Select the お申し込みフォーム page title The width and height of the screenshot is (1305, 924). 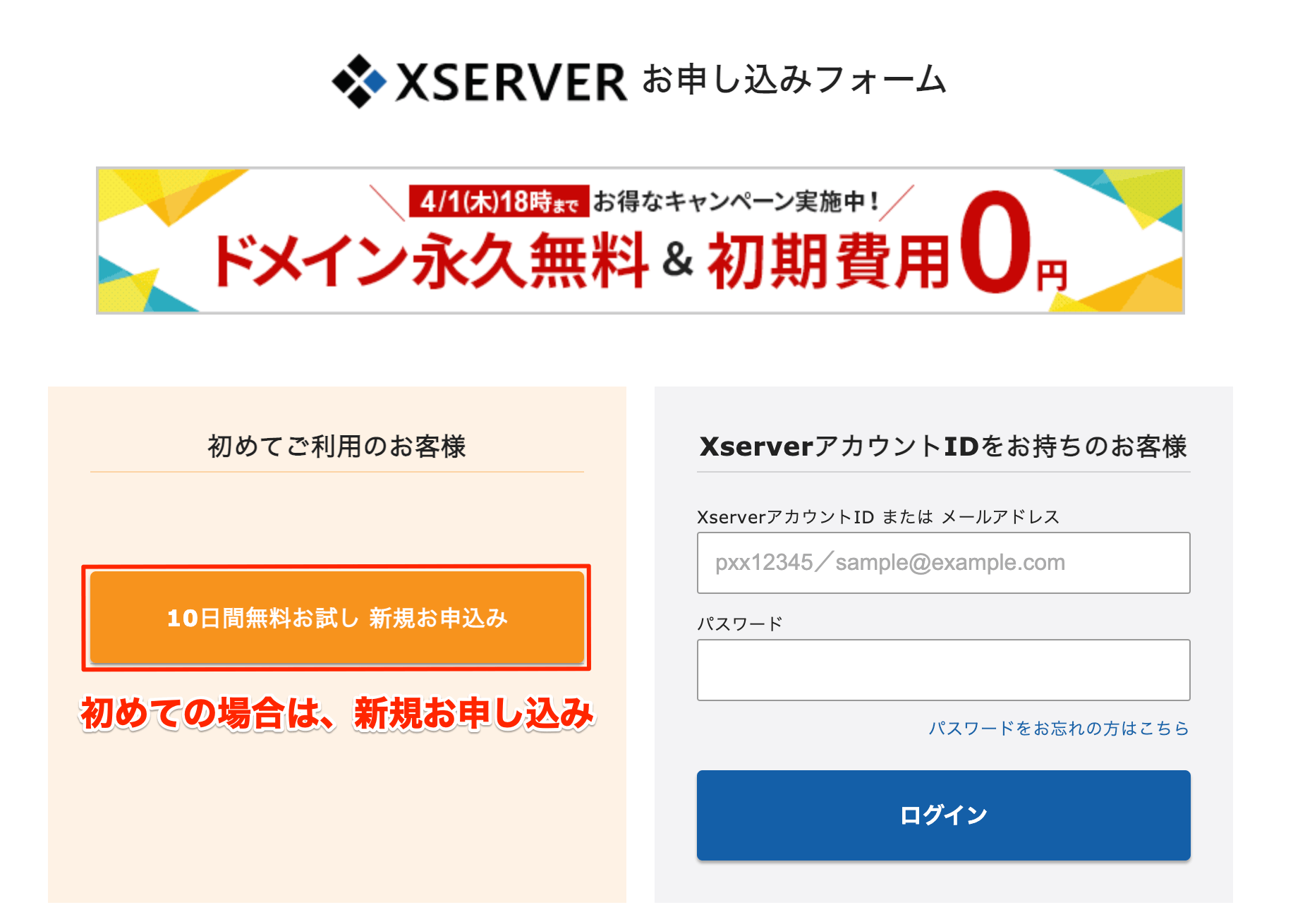tap(794, 79)
